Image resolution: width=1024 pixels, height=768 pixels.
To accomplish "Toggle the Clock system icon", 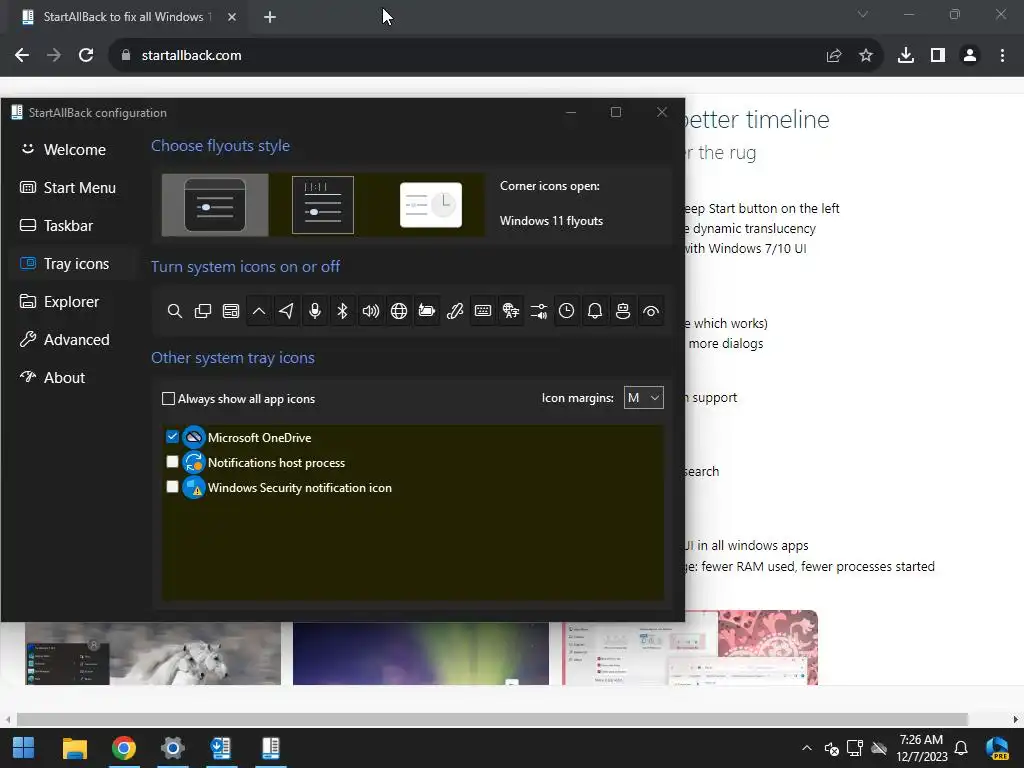I will click(567, 312).
